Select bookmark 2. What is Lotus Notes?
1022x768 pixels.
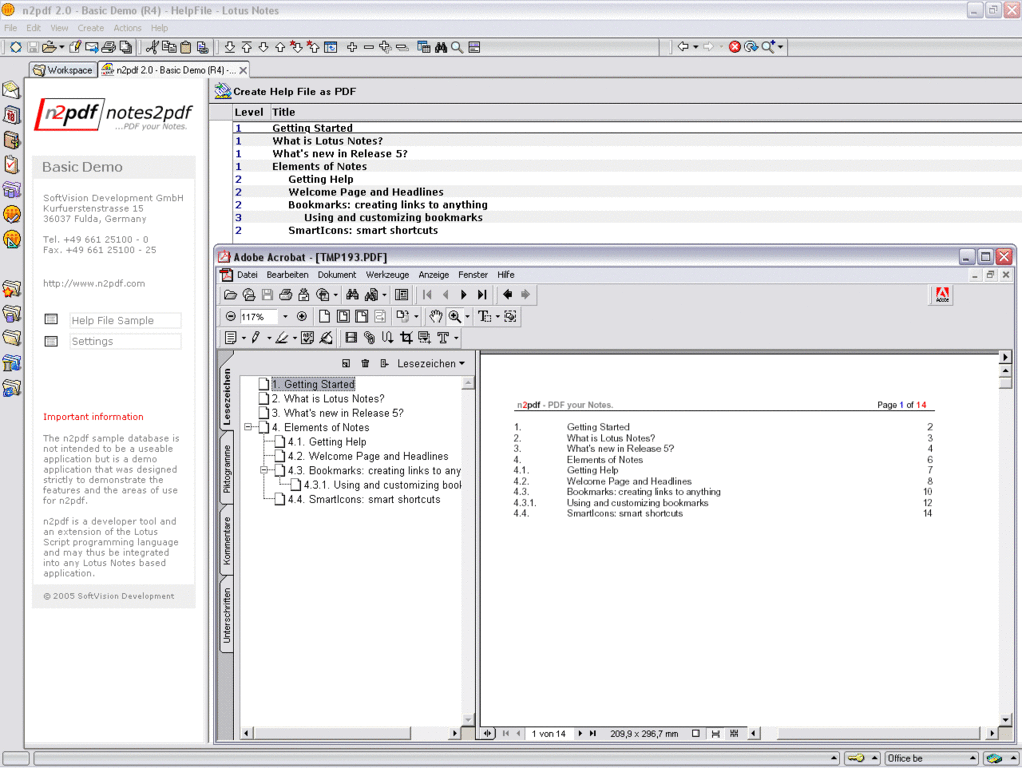[x=328, y=399]
